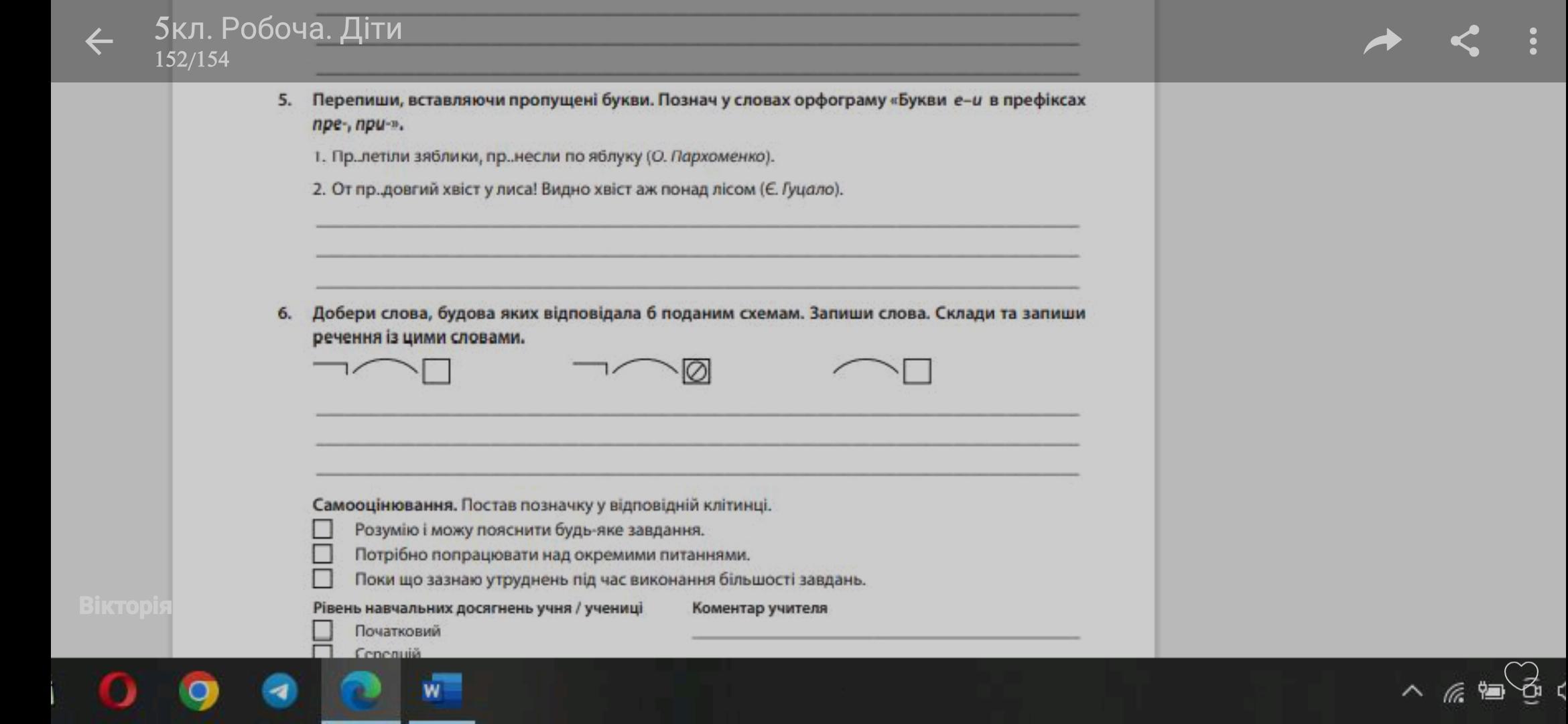Check the 'Початковий' level checkbox
The image size is (1568, 724).
[x=322, y=630]
